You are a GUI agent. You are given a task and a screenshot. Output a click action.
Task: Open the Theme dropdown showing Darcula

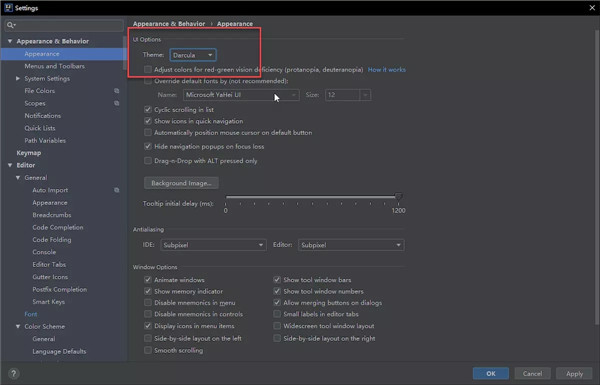point(193,55)
